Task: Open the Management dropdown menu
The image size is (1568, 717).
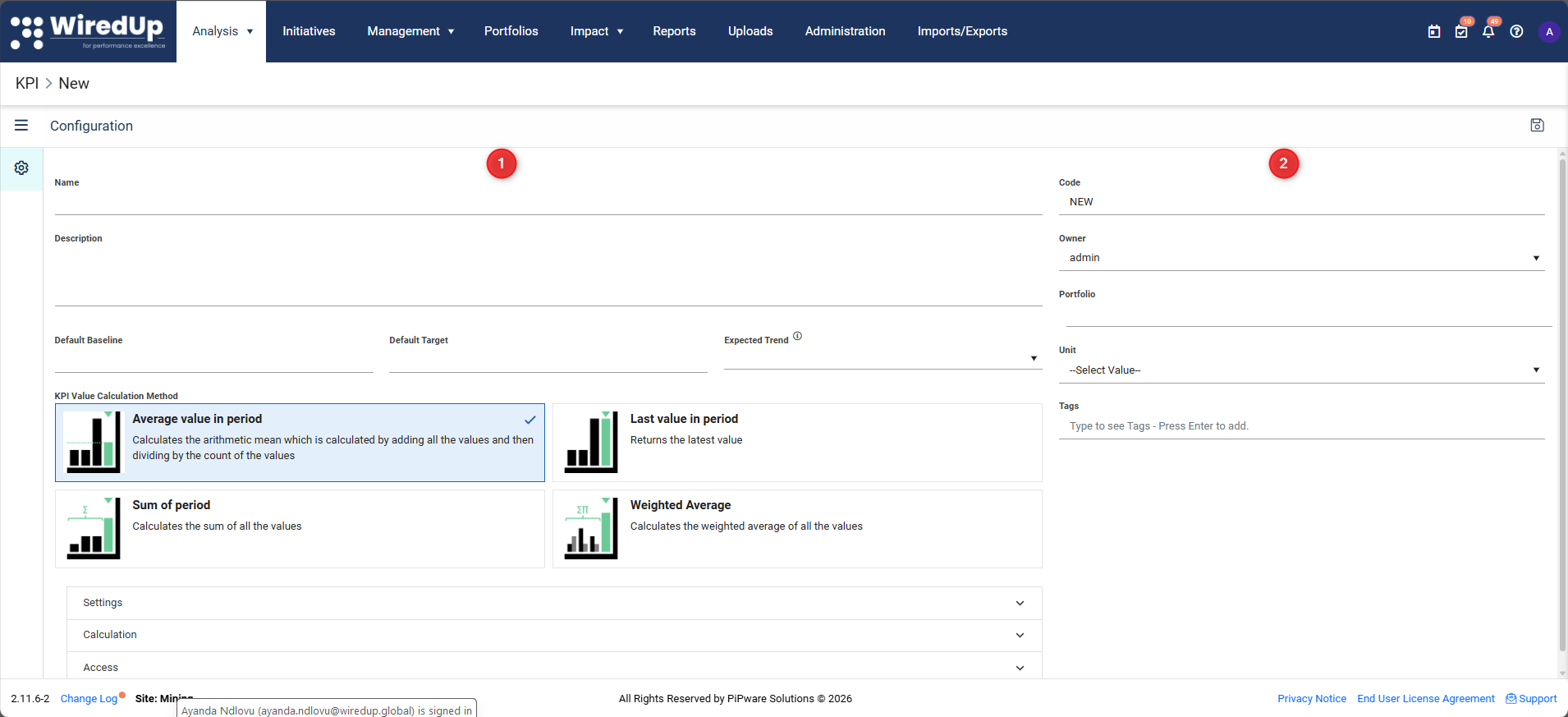Action: (x=410, y=31)
